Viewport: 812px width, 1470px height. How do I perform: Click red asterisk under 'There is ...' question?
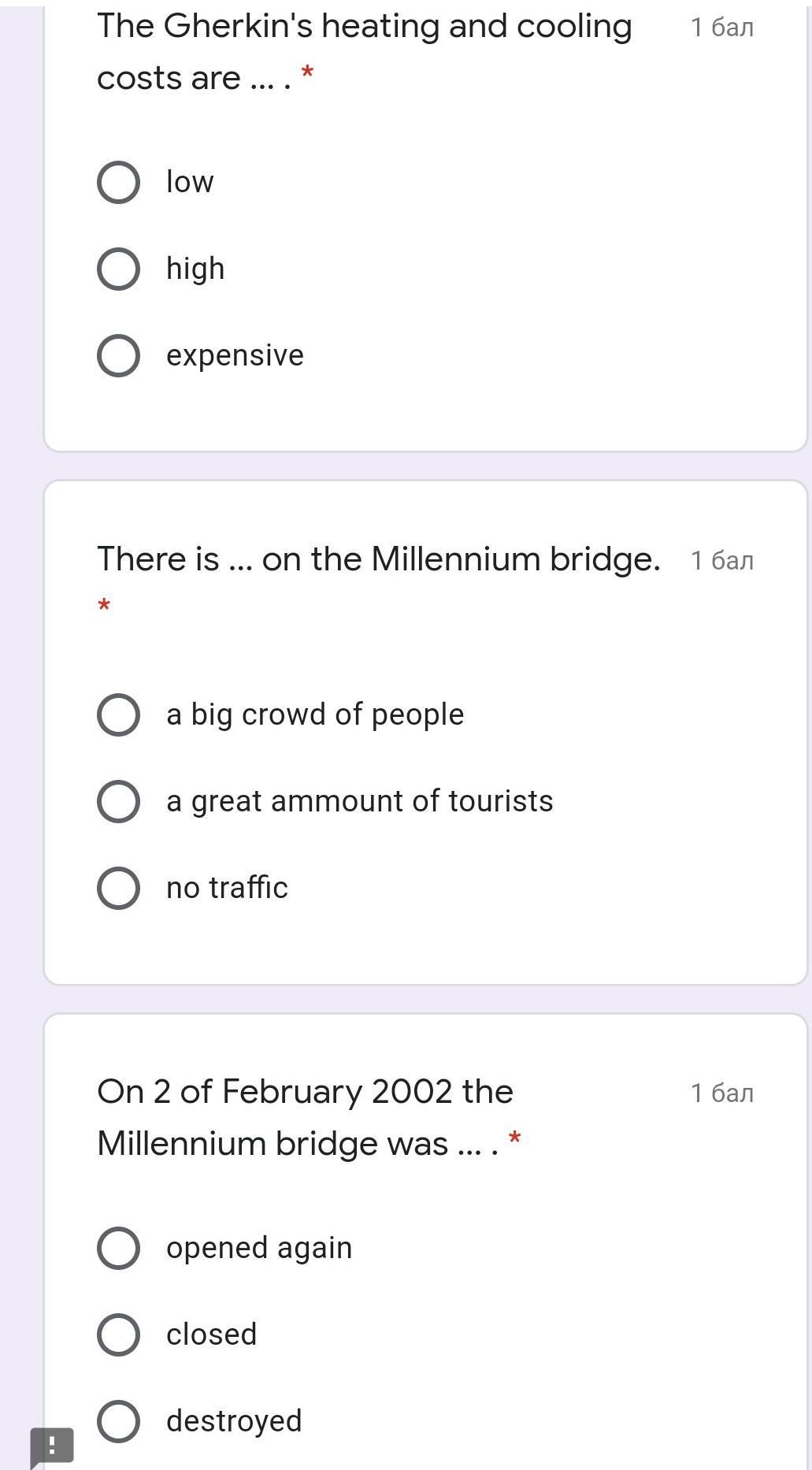click(x=104, y=606)
